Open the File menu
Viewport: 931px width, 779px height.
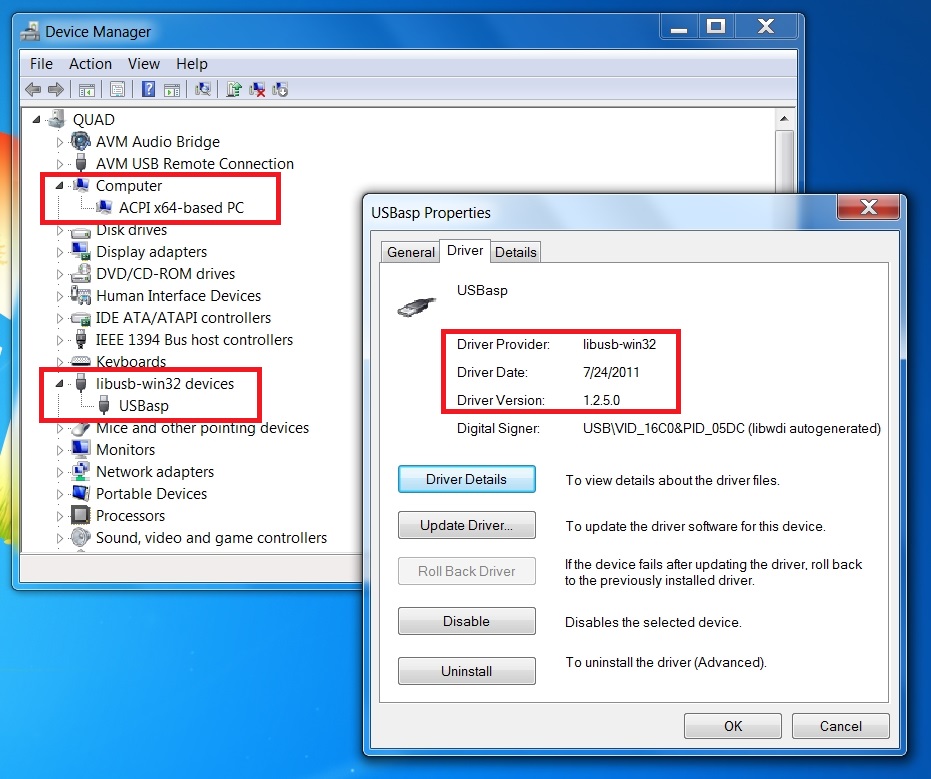(42, 64)
